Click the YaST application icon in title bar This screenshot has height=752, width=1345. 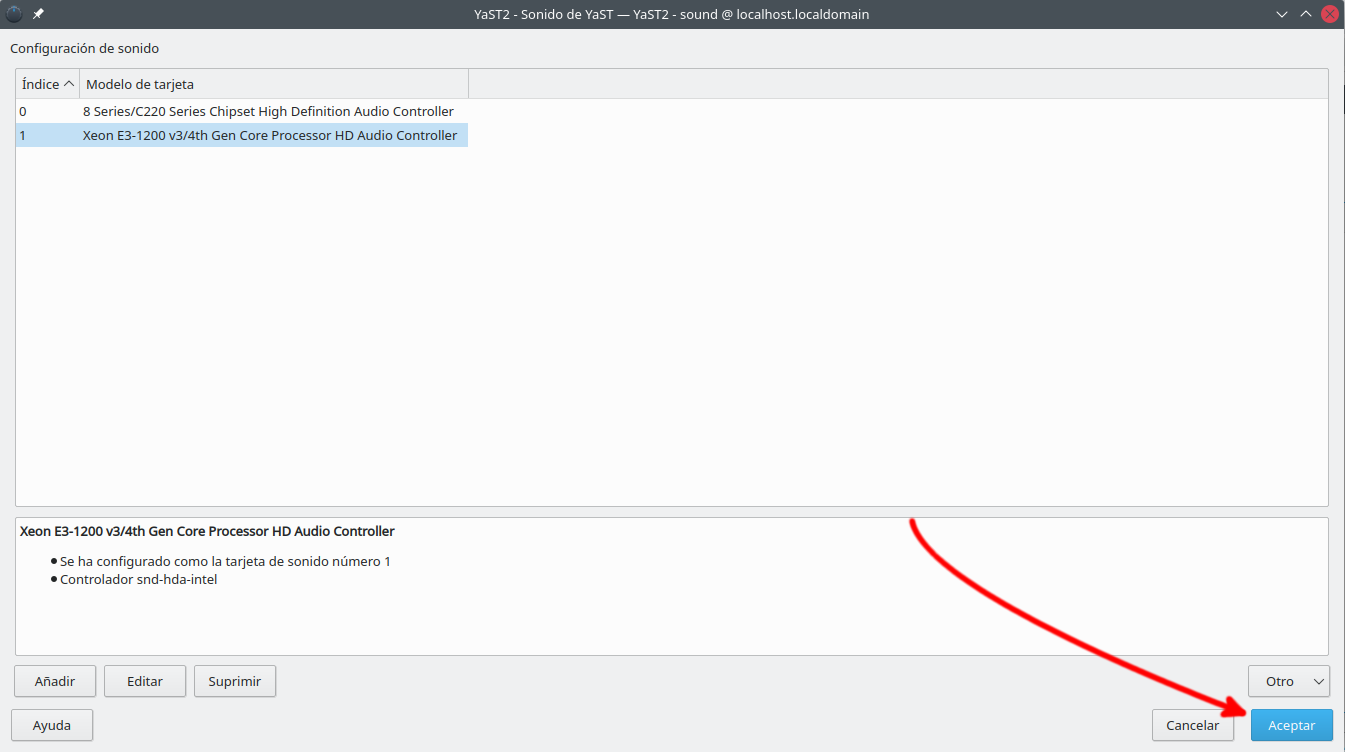(14, 14)
